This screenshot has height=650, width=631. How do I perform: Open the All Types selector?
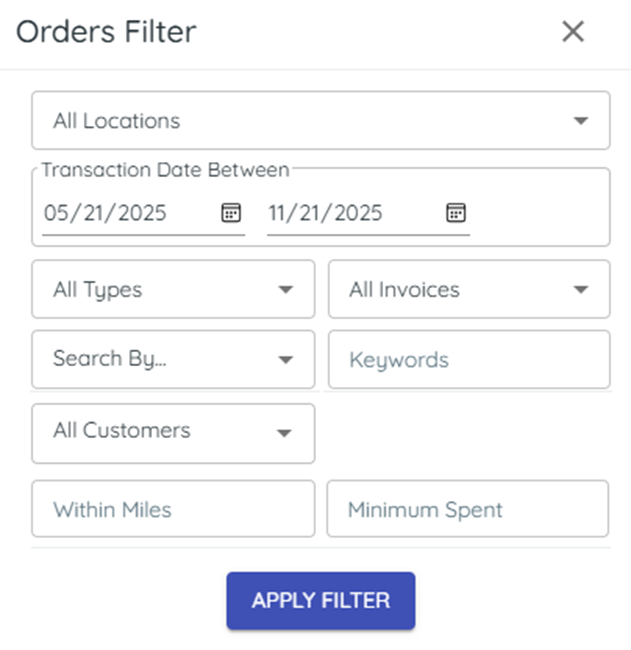160,290
